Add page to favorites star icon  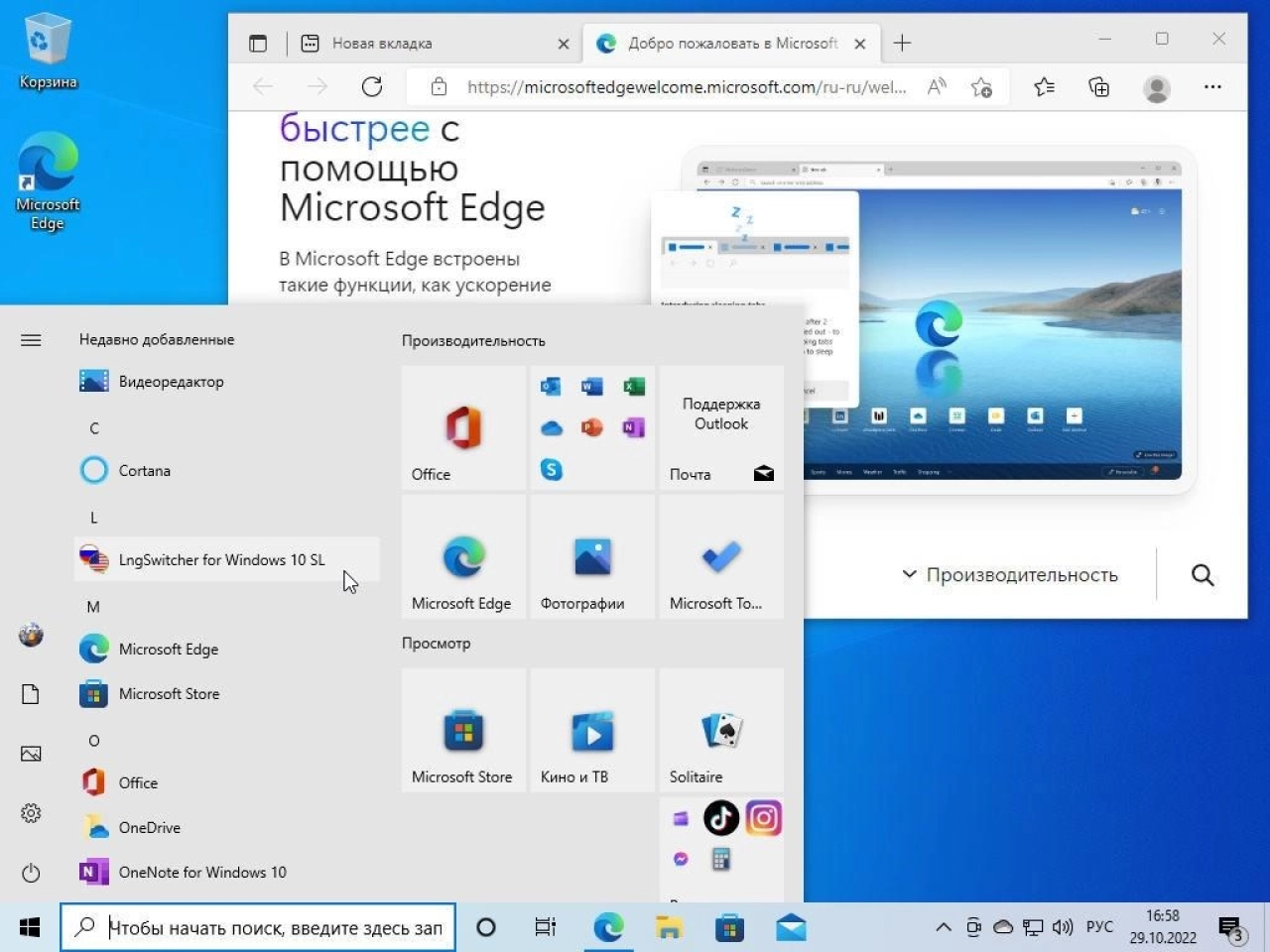click(982, 87)
